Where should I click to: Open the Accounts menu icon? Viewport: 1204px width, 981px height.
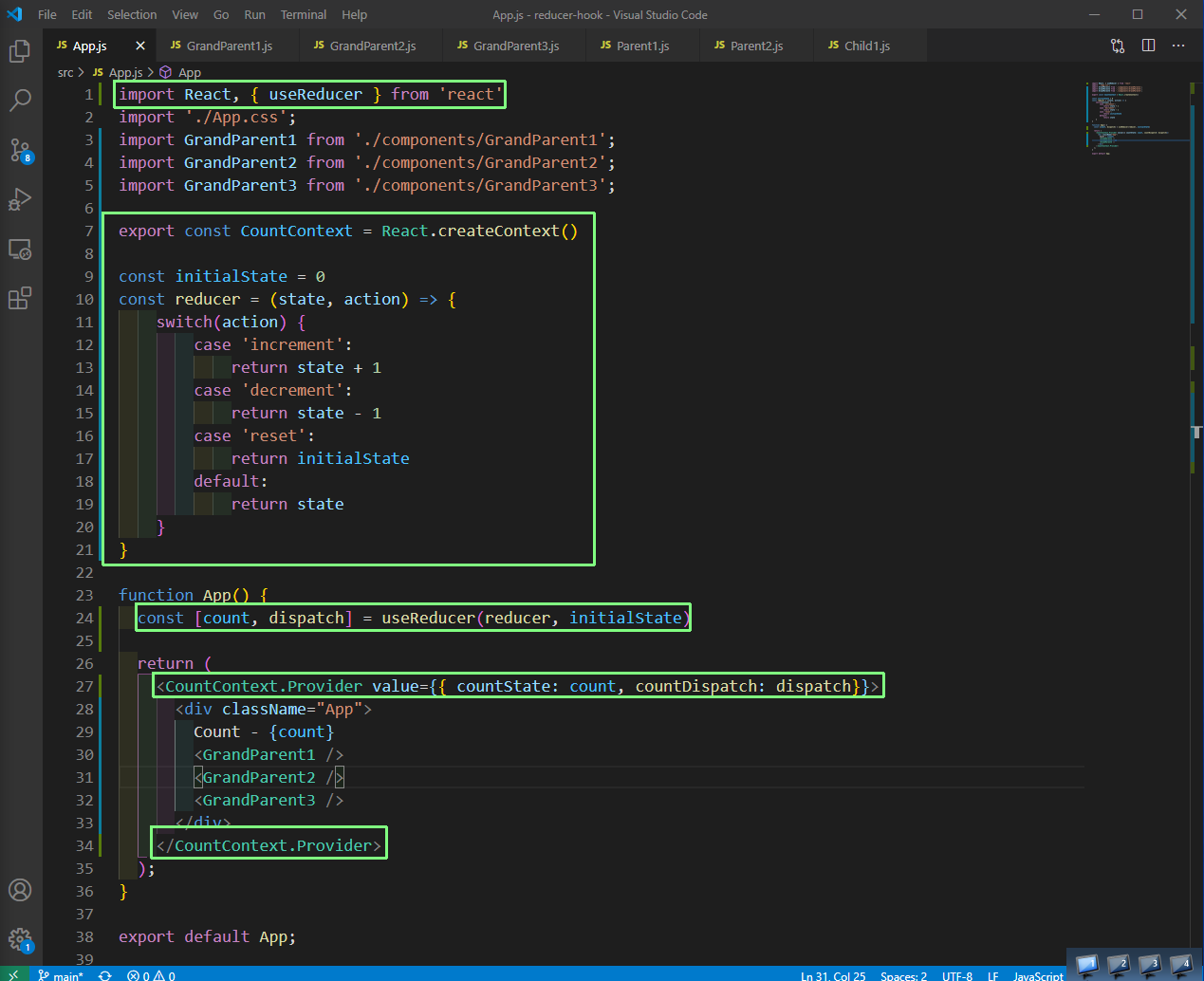pyautogui.click(x=20, y=890)
